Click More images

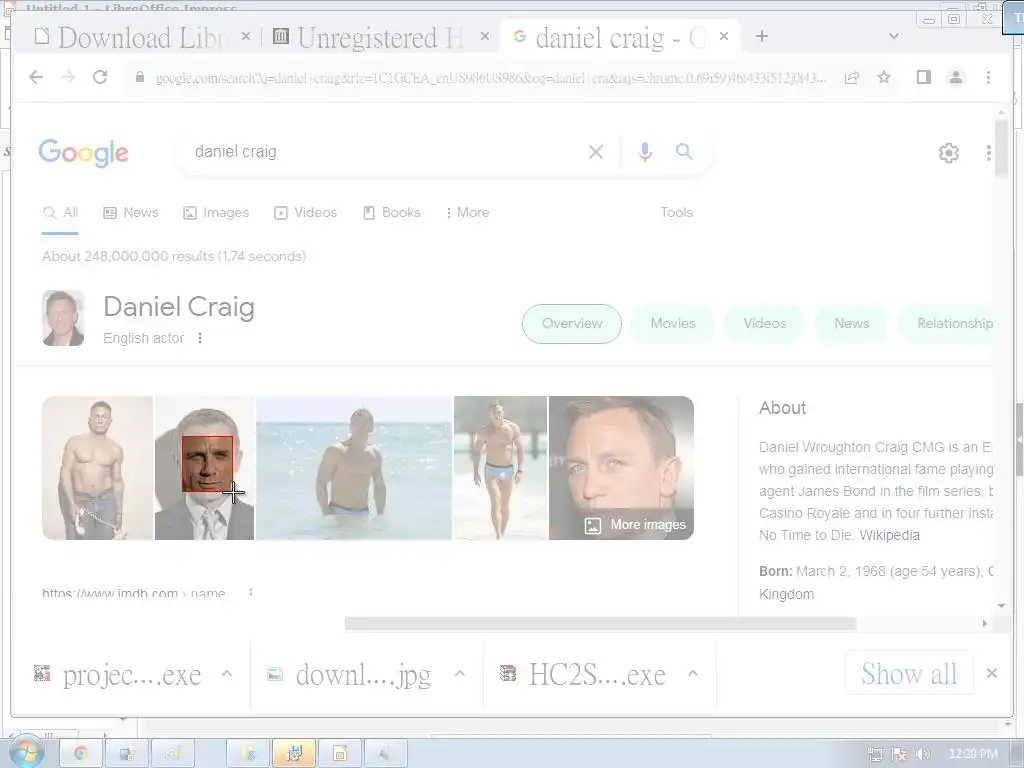(635, 525)
